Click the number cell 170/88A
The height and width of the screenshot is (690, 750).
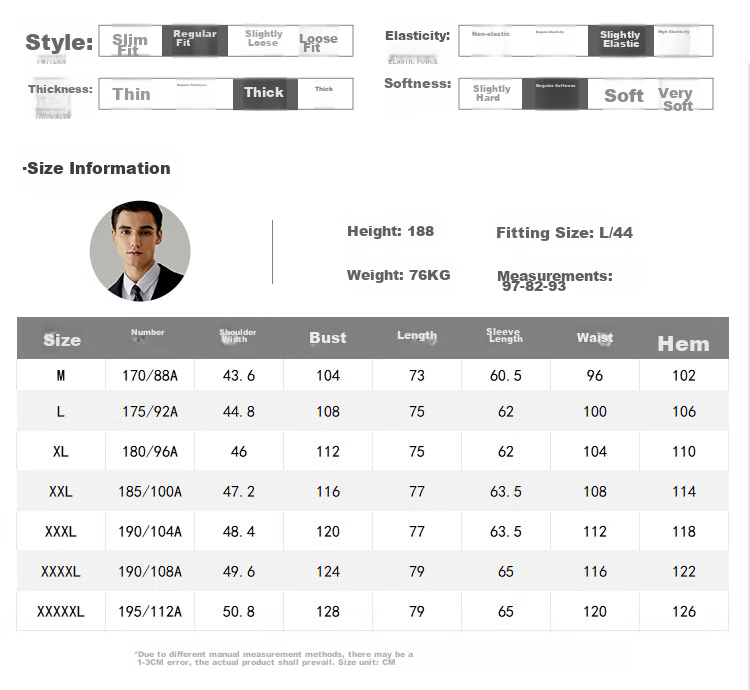(150, 376)
